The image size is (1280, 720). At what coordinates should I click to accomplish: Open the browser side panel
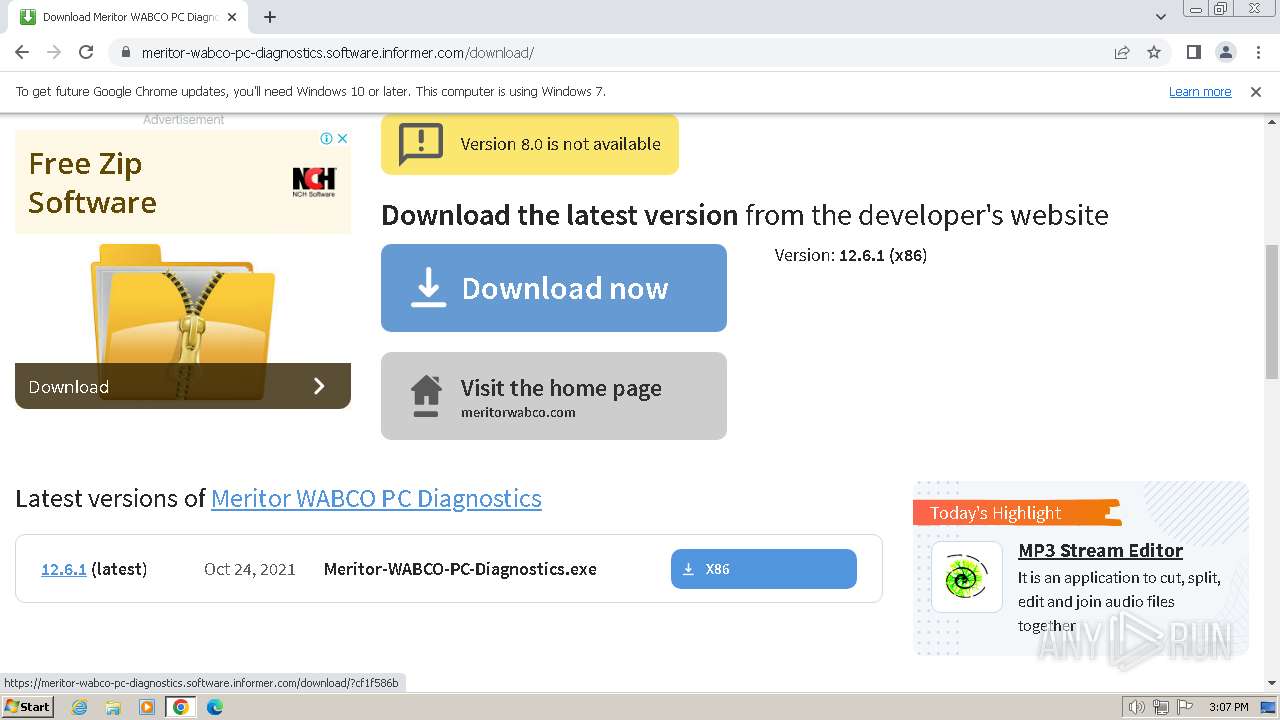(x=1193, y=52)
